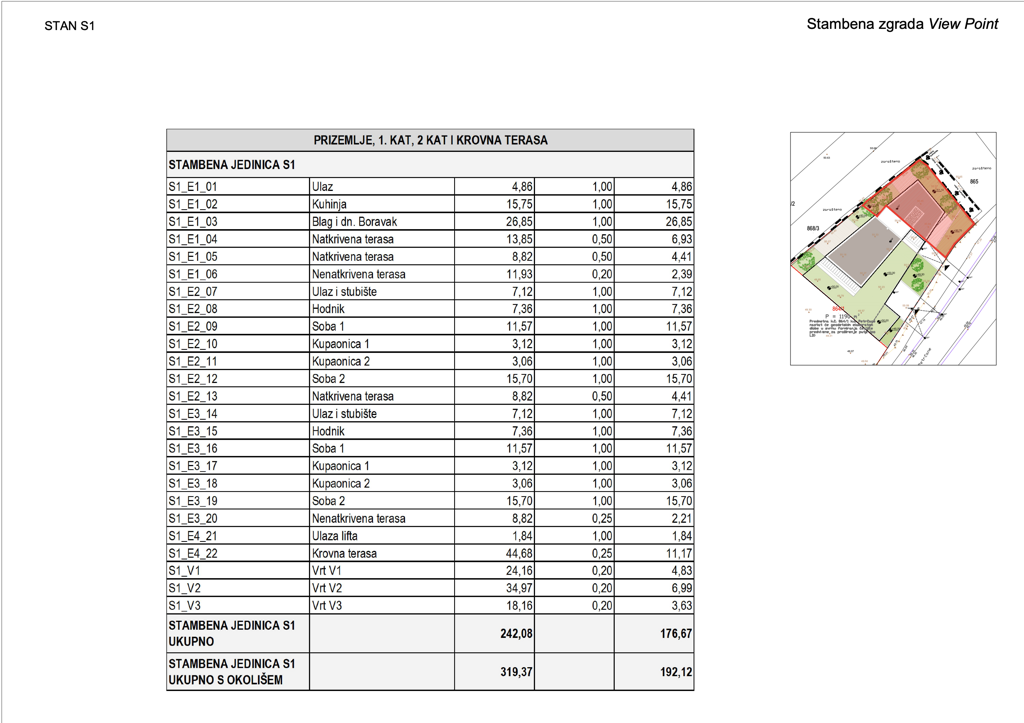Click the 'Vrt V2' cell
Image resolution: width=1024 pixels, height=723 pixels.
pos(382,588)
